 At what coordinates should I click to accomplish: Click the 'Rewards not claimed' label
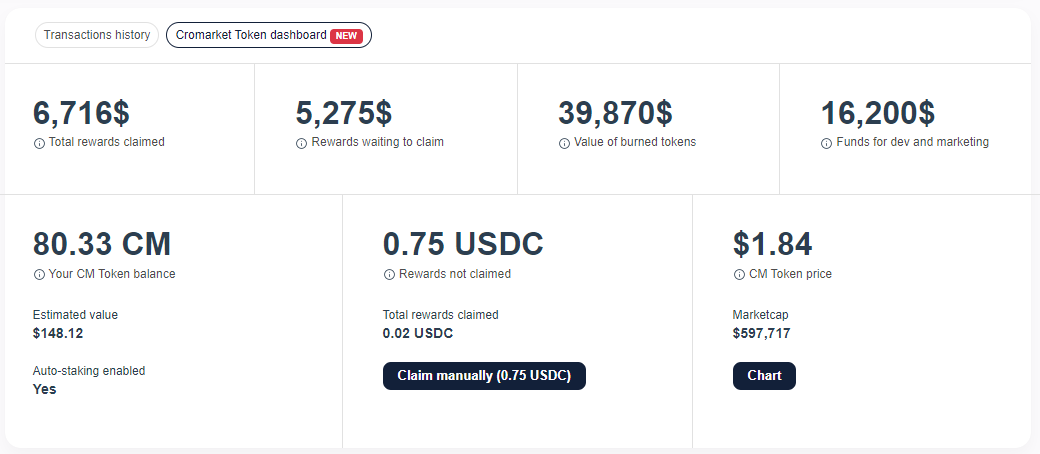point(455,273)
